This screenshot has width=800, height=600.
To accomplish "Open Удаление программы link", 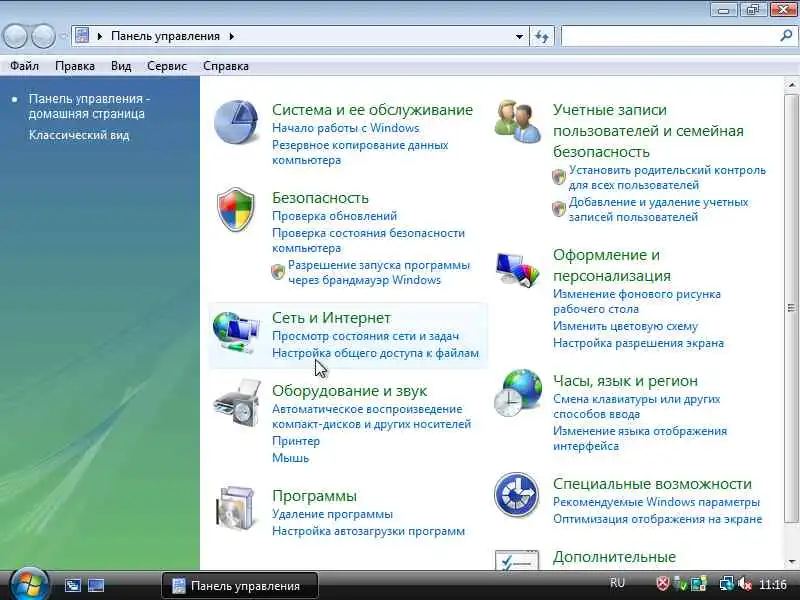I will (x=332, y=514).
